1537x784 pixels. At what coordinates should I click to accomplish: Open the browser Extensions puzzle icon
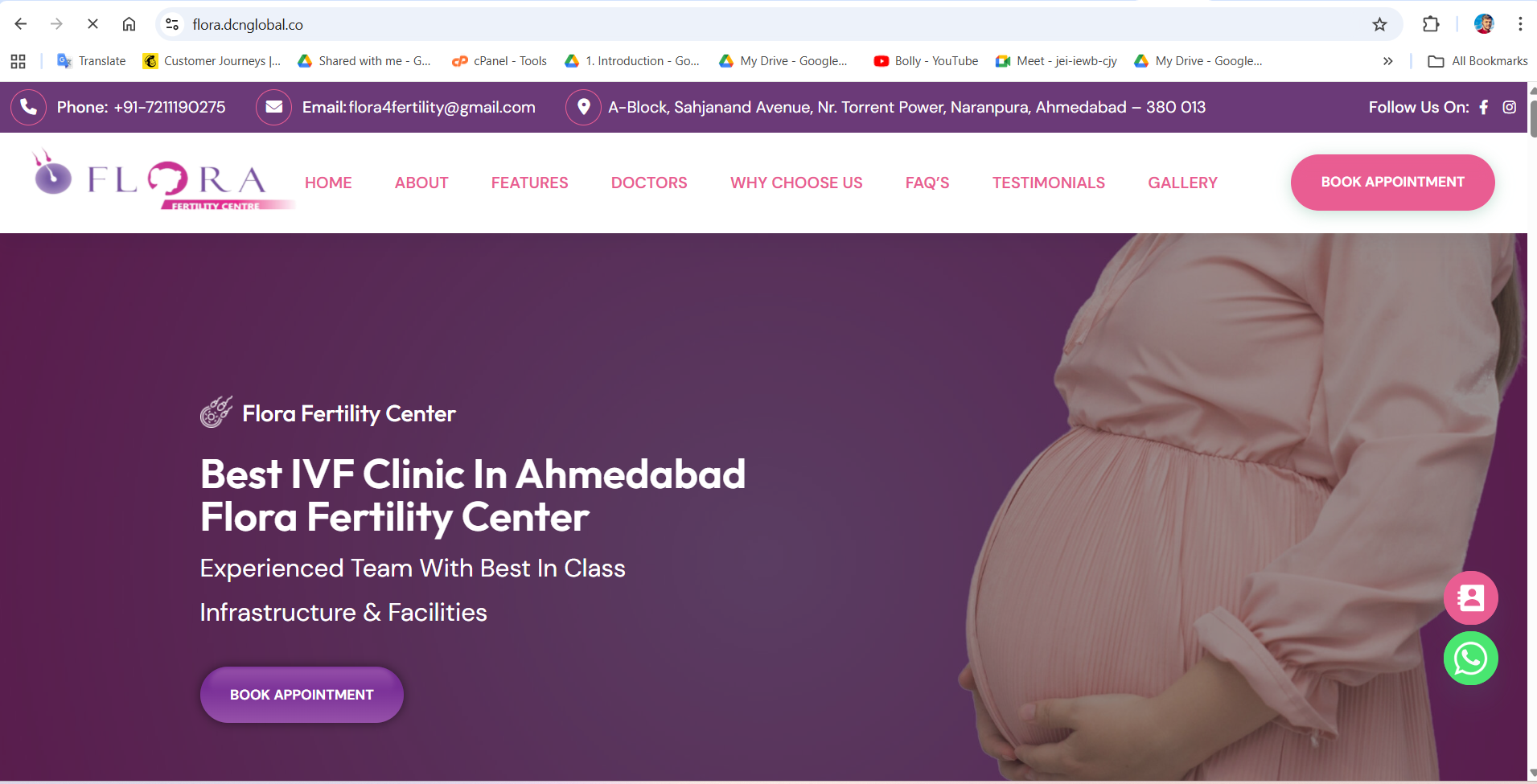pyautogui.click(x=1431, y=24)
